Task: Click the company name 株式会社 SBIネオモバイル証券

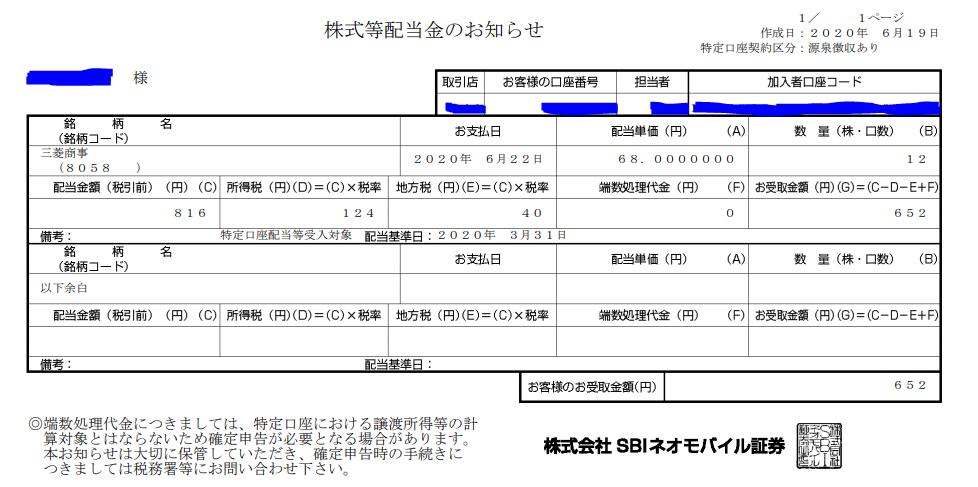Action: [x=664, y=446]
